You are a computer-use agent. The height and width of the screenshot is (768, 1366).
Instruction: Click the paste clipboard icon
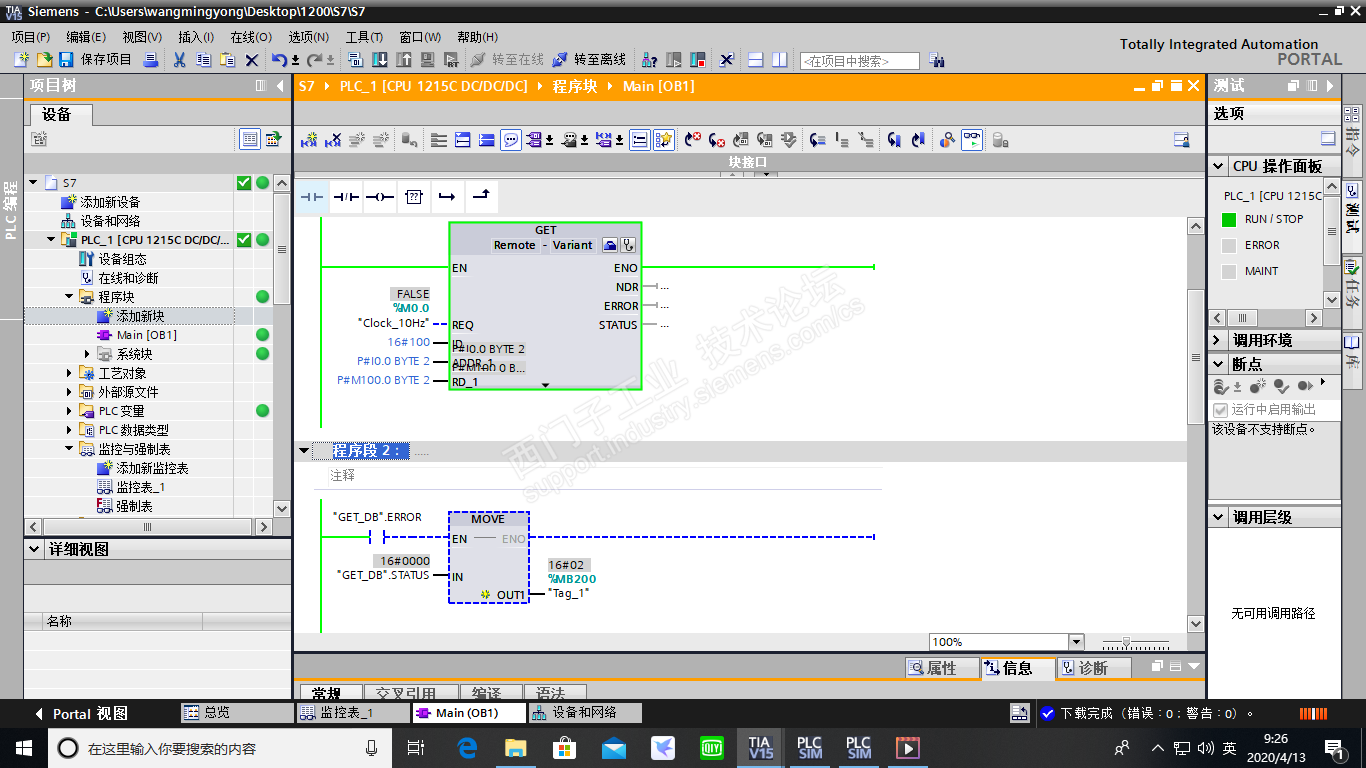click(x=227, y=60)
